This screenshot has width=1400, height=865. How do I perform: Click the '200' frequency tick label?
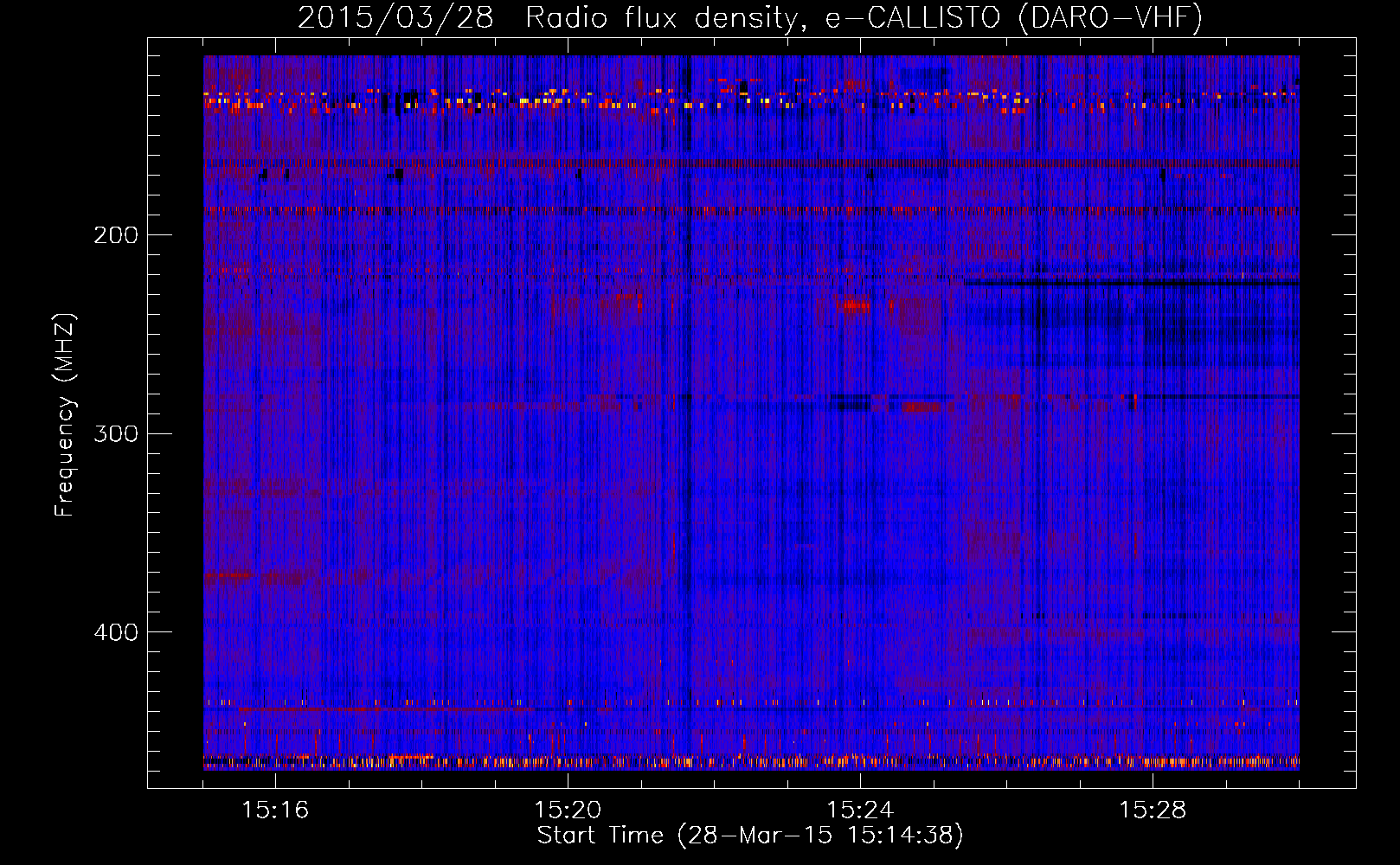116,235
